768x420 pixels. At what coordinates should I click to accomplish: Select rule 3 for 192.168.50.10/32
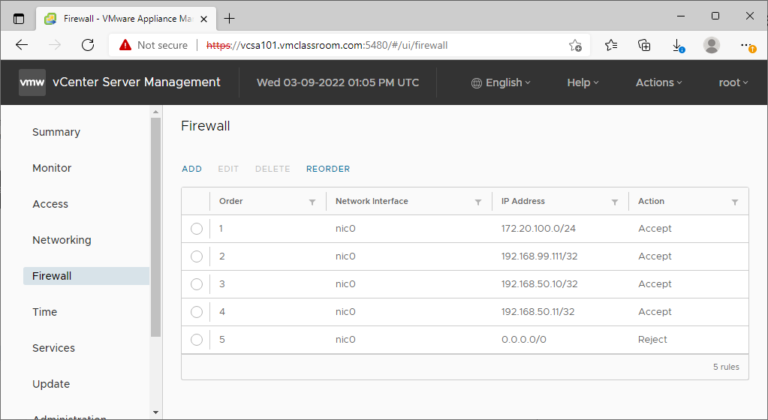point(196,284)
